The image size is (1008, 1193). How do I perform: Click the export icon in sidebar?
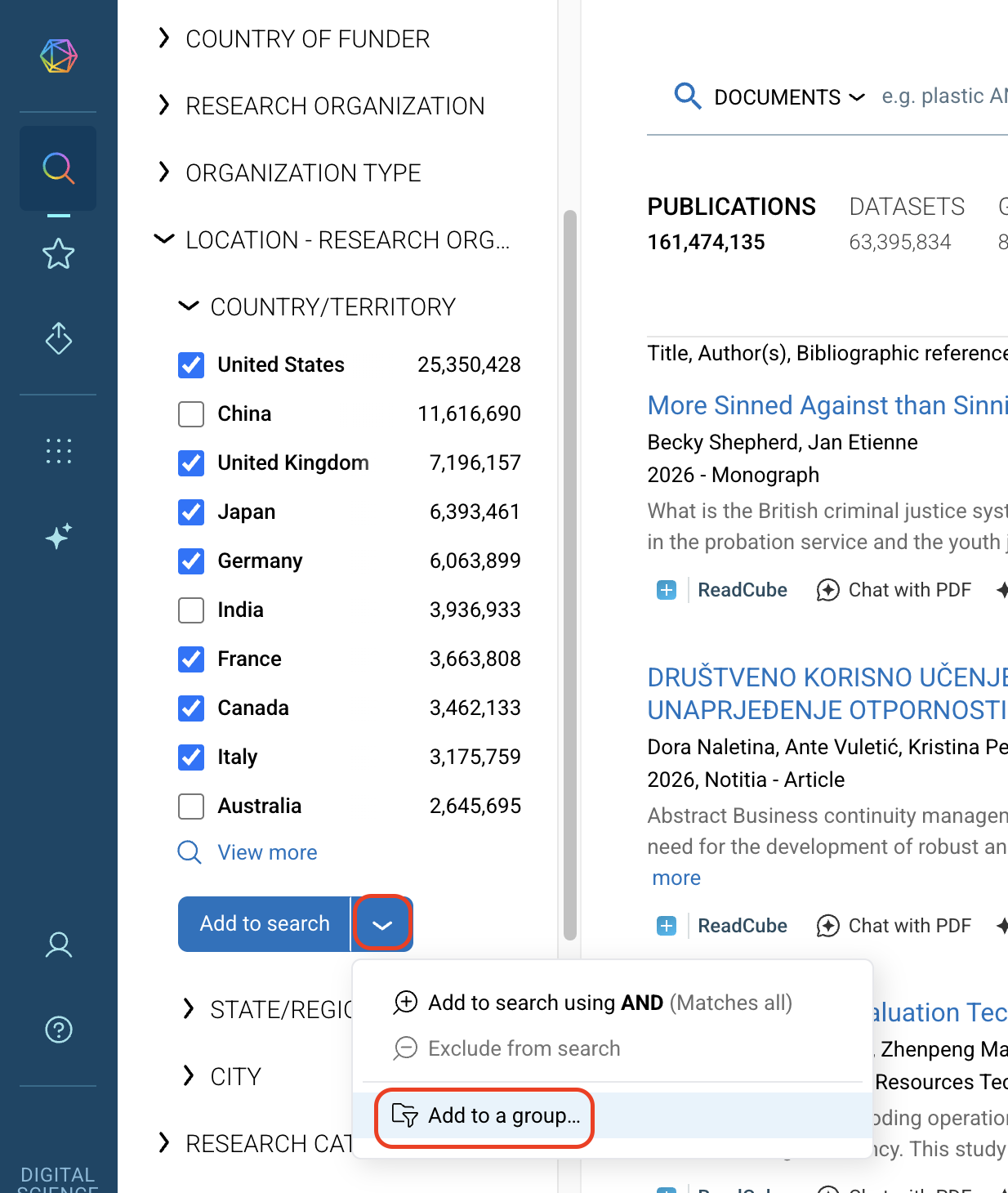tap(58, 338)
